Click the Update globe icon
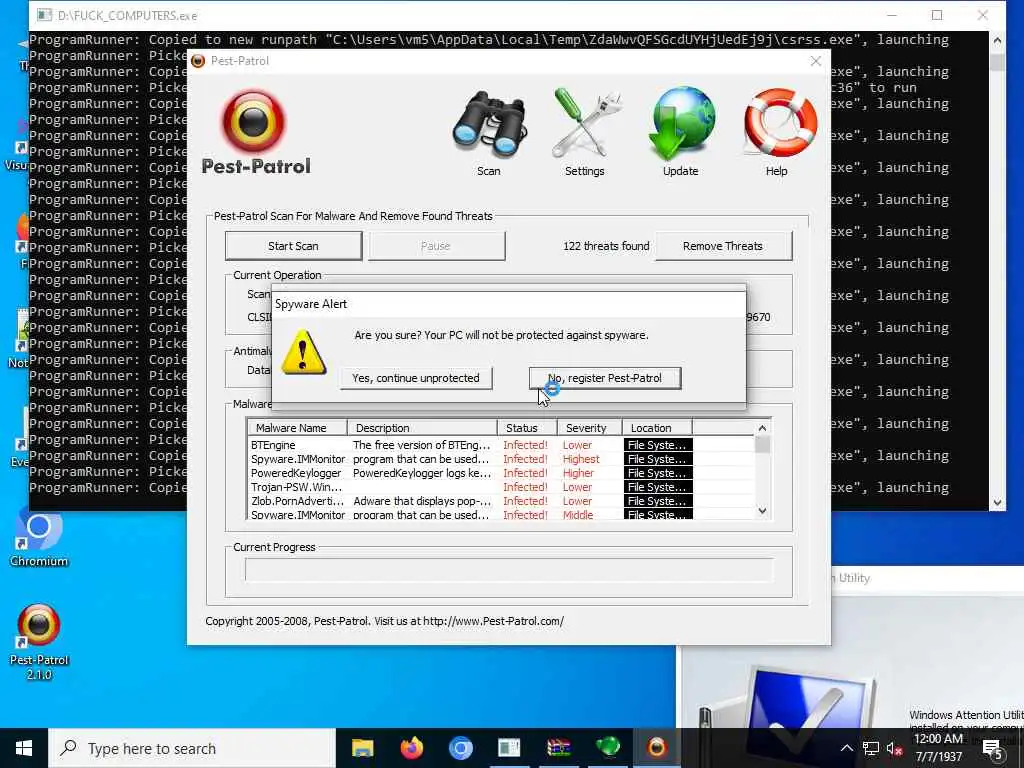Viewport: 1024px width, 768px height. (x=681, y=123)
